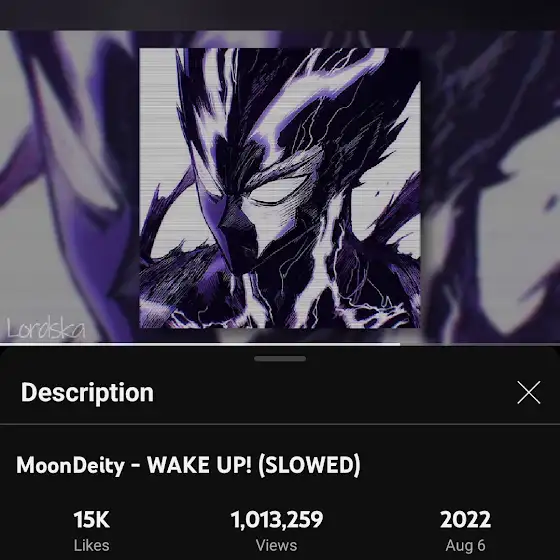
Task: Seek to the unplayed end of progress bar
Action: 480,344
